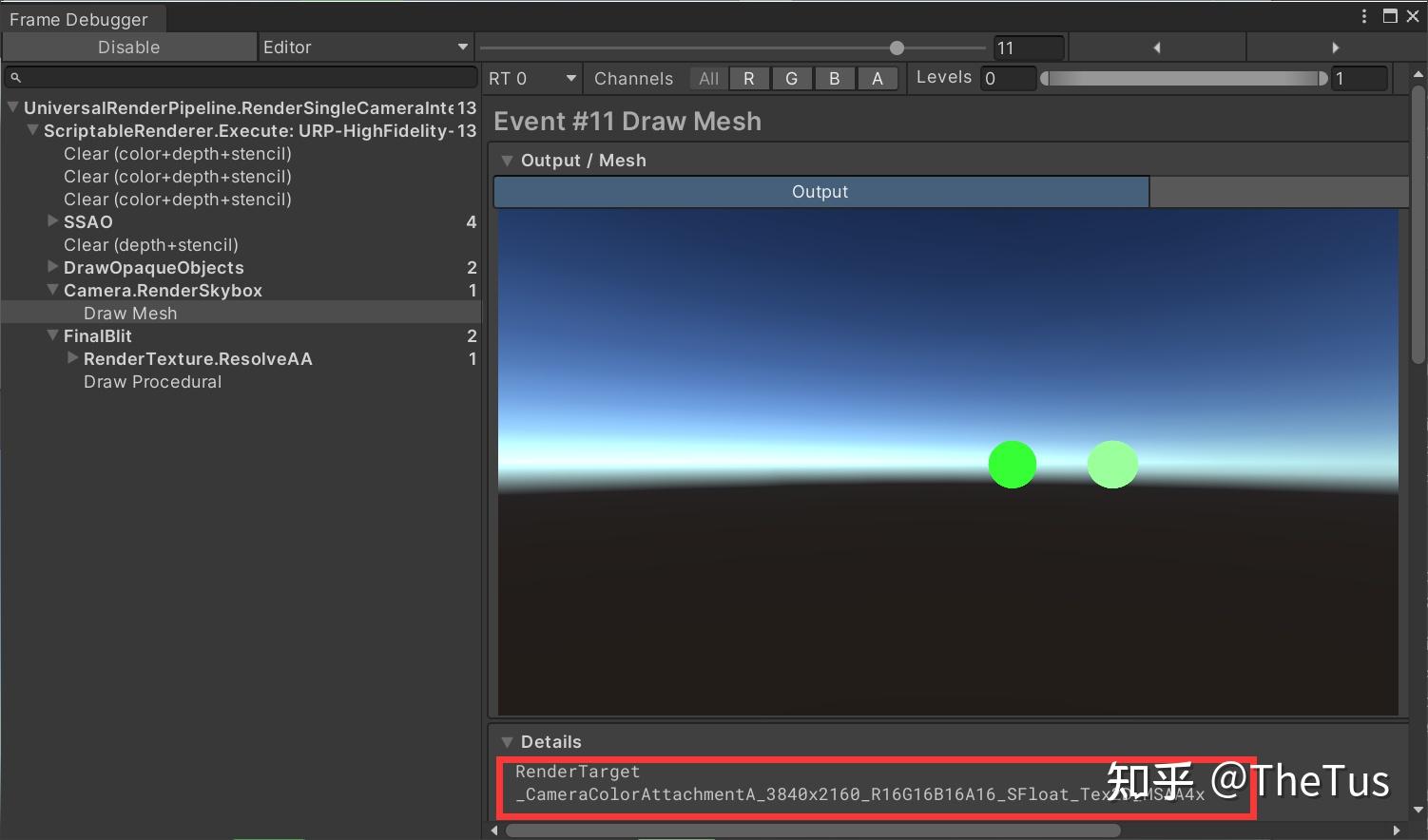Image resolution: width=1428 pixels, height=840 pixels.
Task: Toggle the A alpha channel view
Action: click(878, 78)
